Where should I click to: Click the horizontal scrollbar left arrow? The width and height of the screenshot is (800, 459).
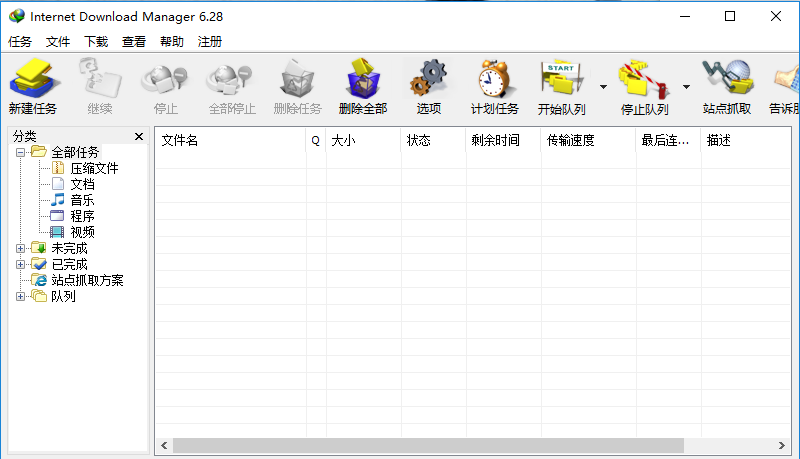[x=164, y=445]
